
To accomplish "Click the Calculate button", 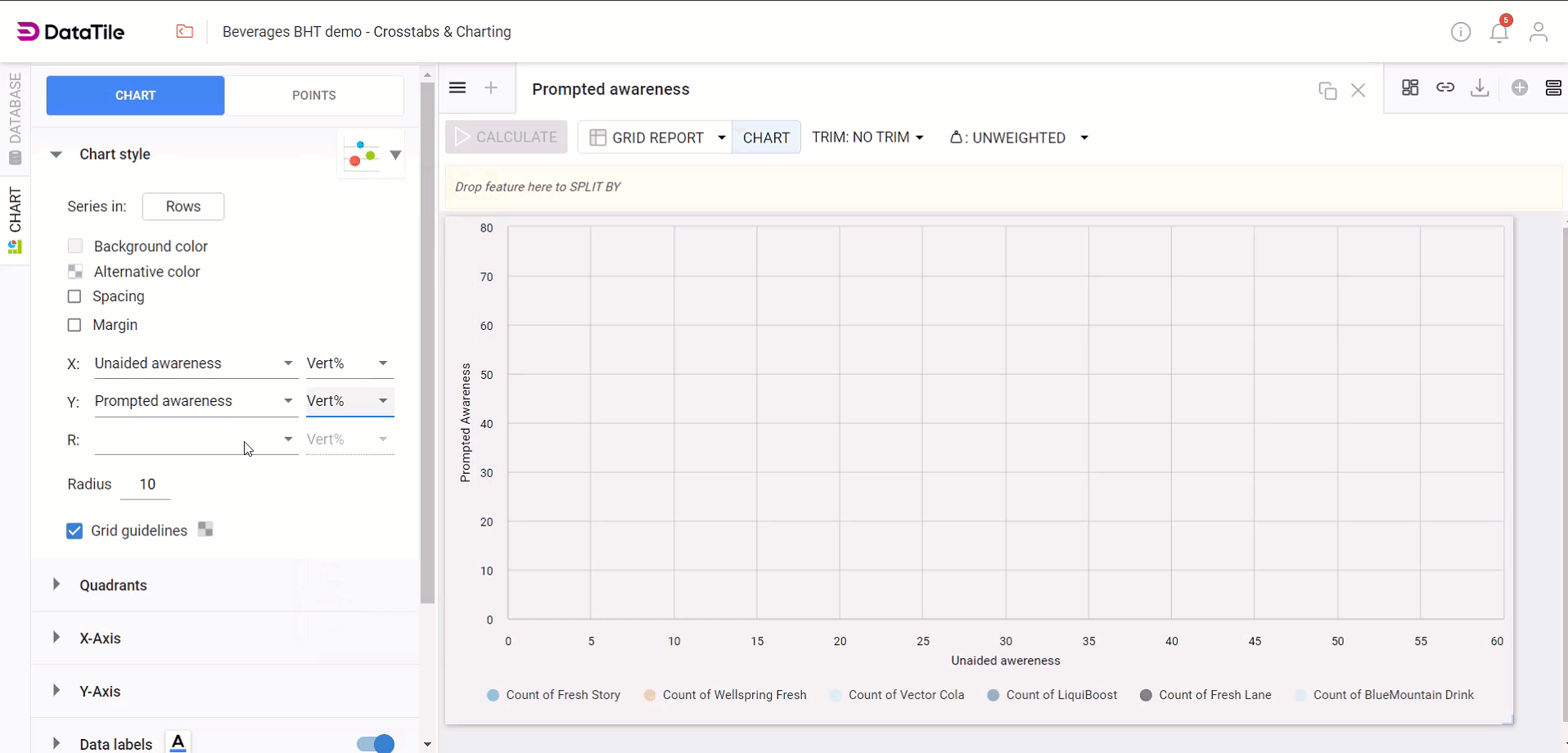I will (506, 137).
